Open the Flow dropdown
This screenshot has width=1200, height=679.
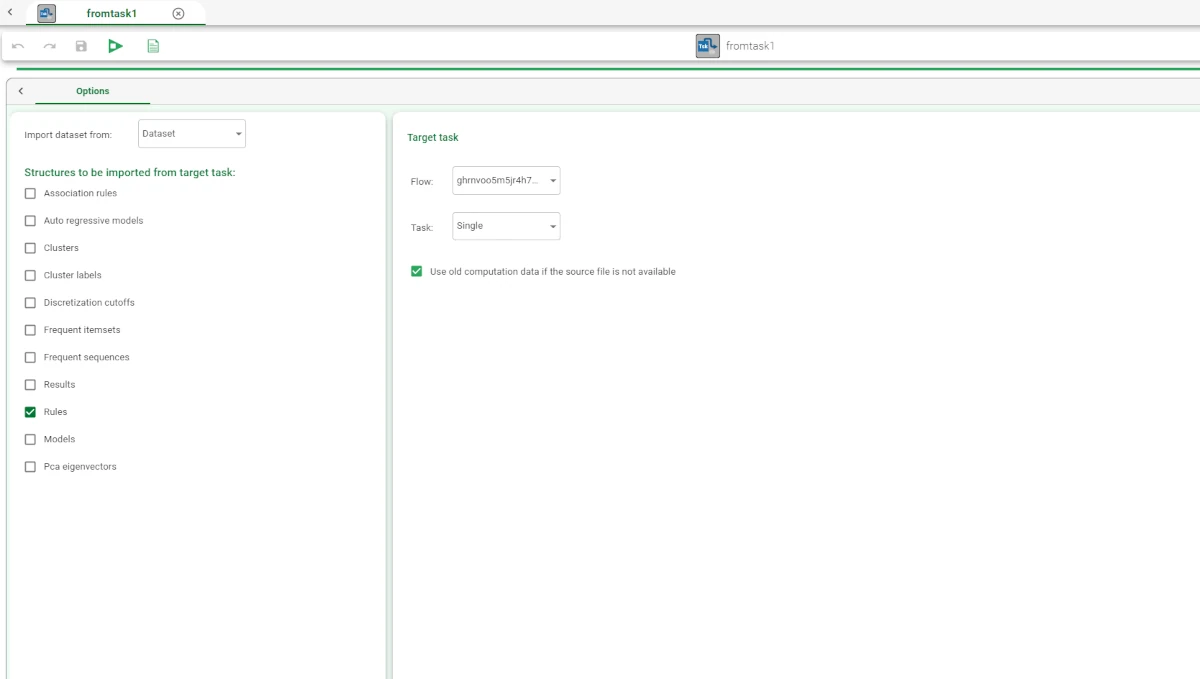click(506, 181)
